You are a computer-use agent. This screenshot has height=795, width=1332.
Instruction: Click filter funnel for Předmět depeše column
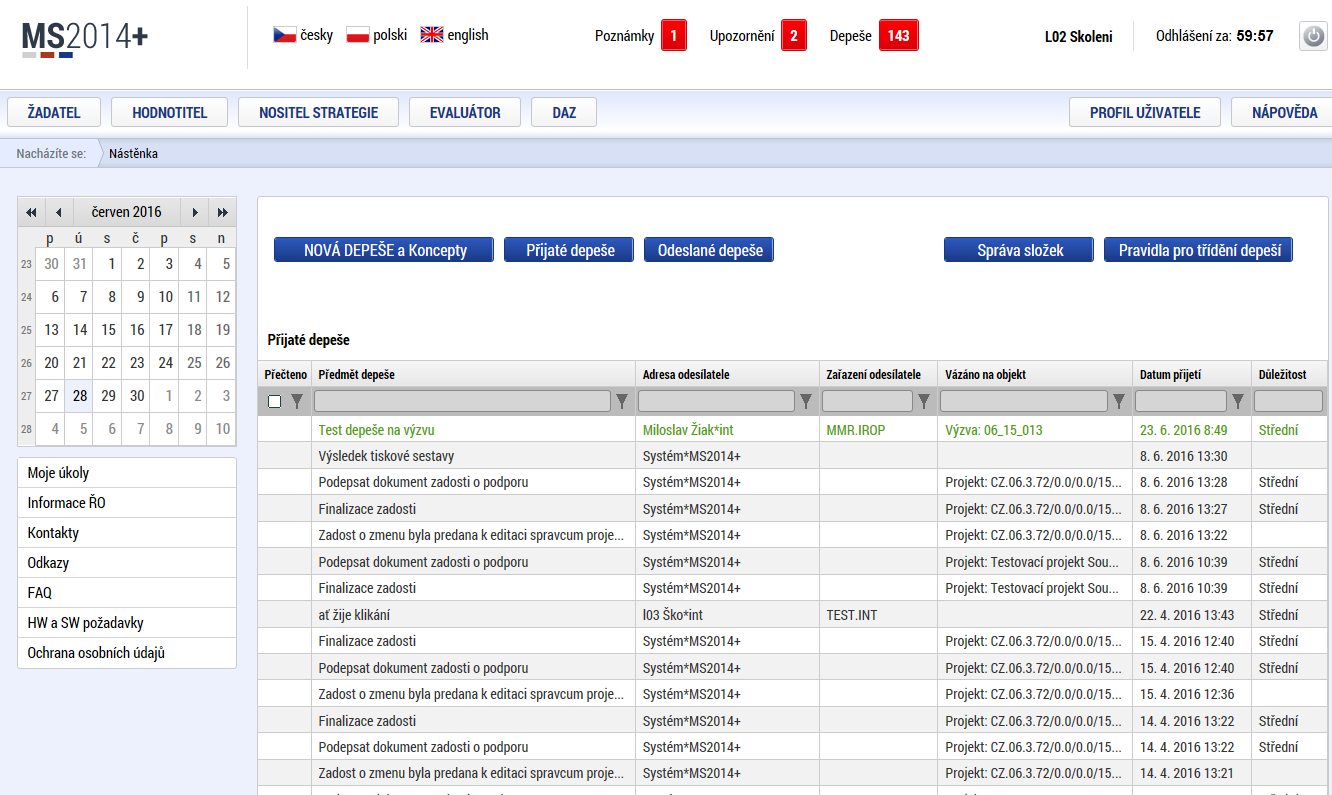622,402
